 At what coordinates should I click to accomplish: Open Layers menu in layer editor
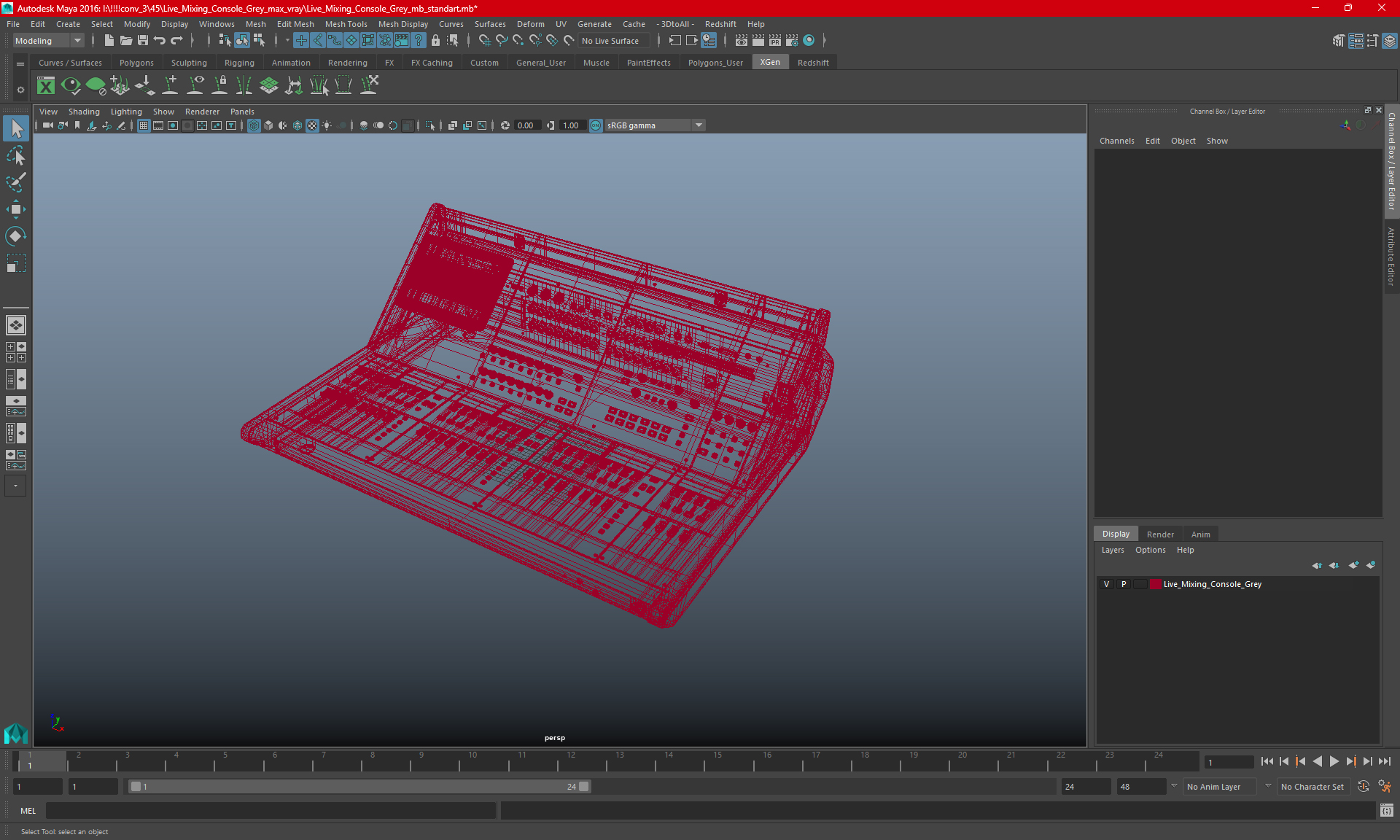click(1112, 550)
